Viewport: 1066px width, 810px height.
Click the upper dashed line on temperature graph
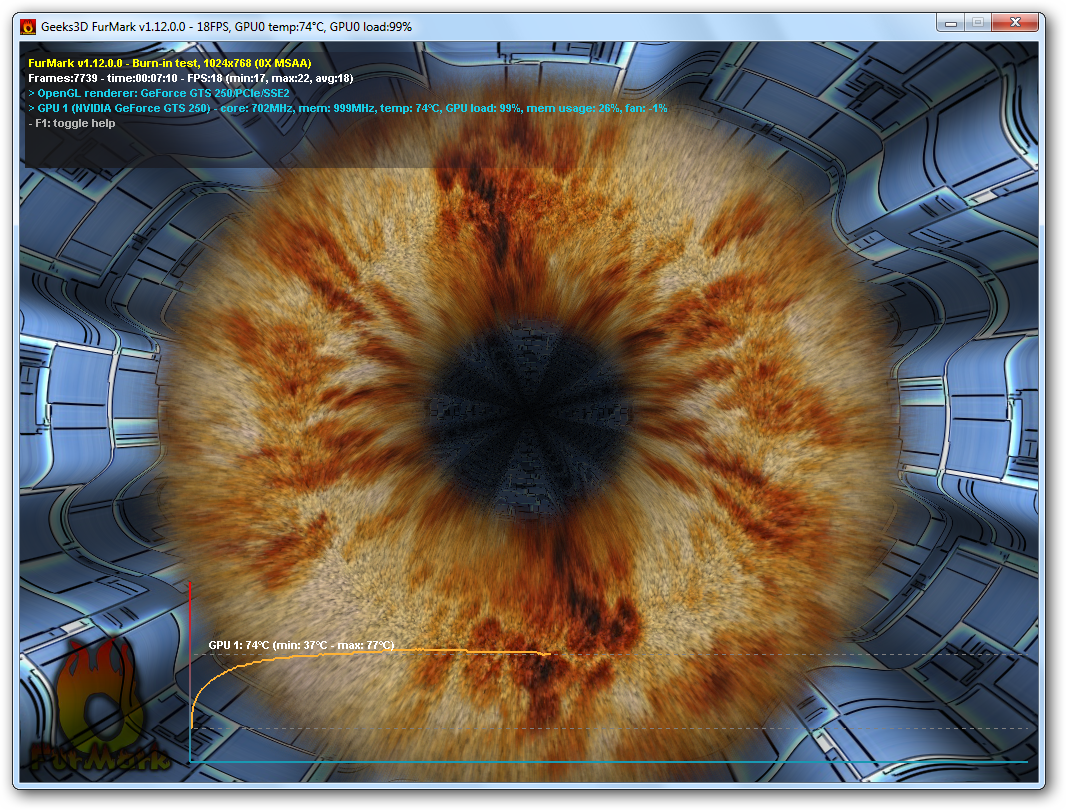click(800, 654)
